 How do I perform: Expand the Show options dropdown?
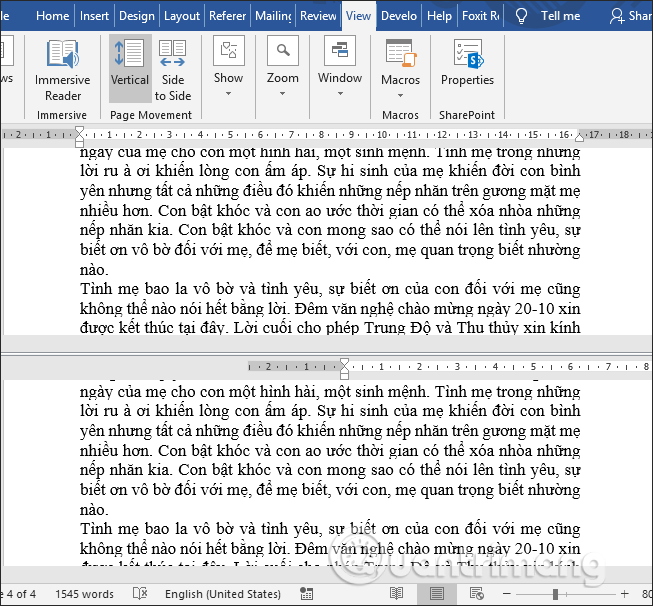click(228, 67)
